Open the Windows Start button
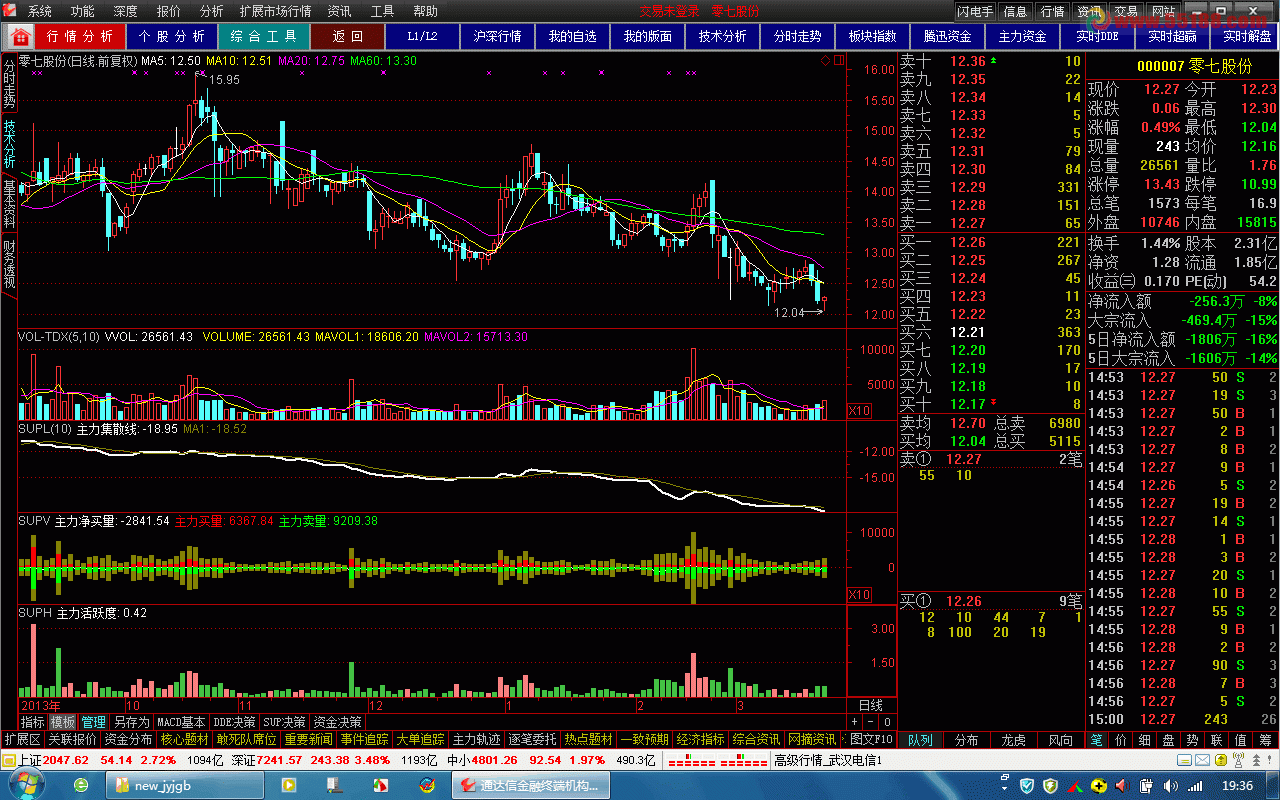The width and height of the screenshot is (1280, 800). 25,785
